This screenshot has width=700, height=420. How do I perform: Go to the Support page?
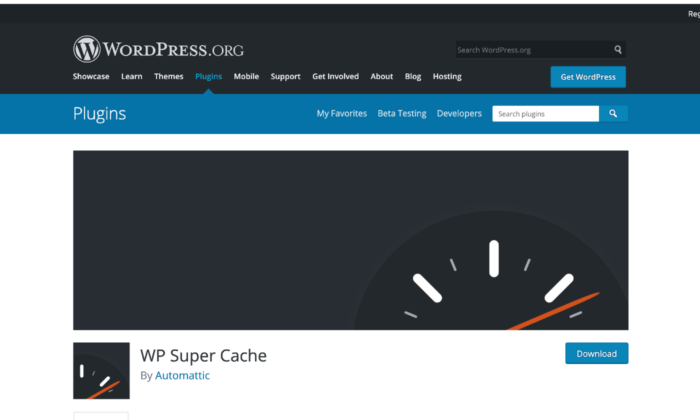click(285, 76)
